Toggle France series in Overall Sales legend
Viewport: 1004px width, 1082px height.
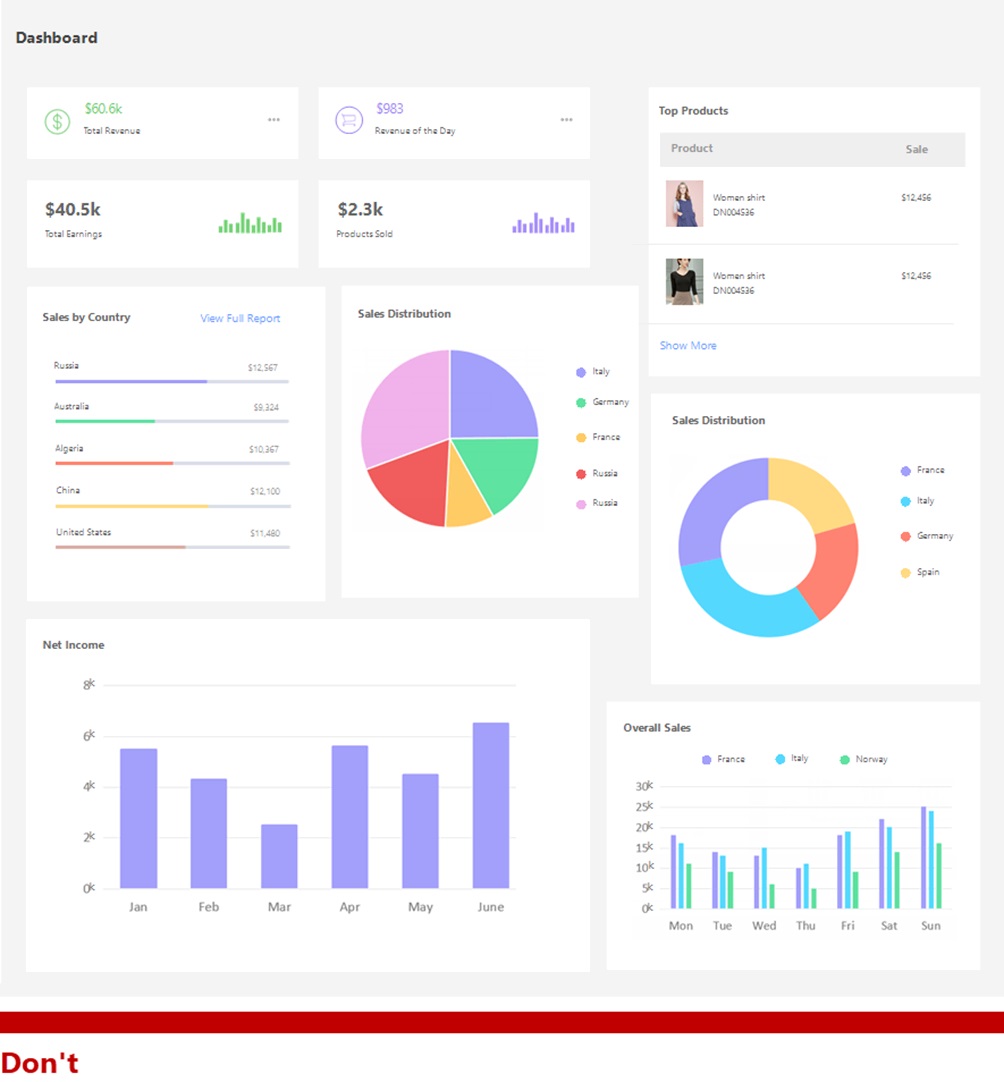tap(723, 759)
